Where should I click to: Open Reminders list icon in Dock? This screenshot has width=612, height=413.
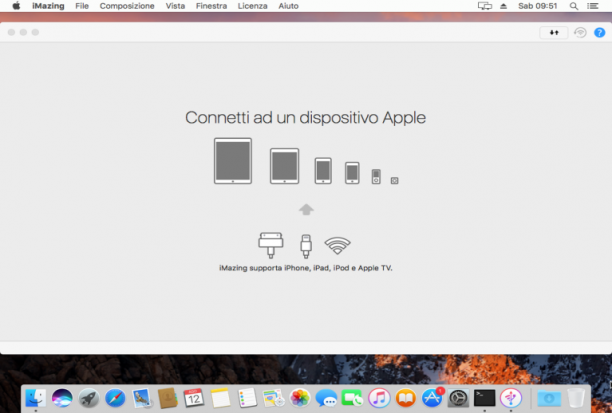pos(247,398)
